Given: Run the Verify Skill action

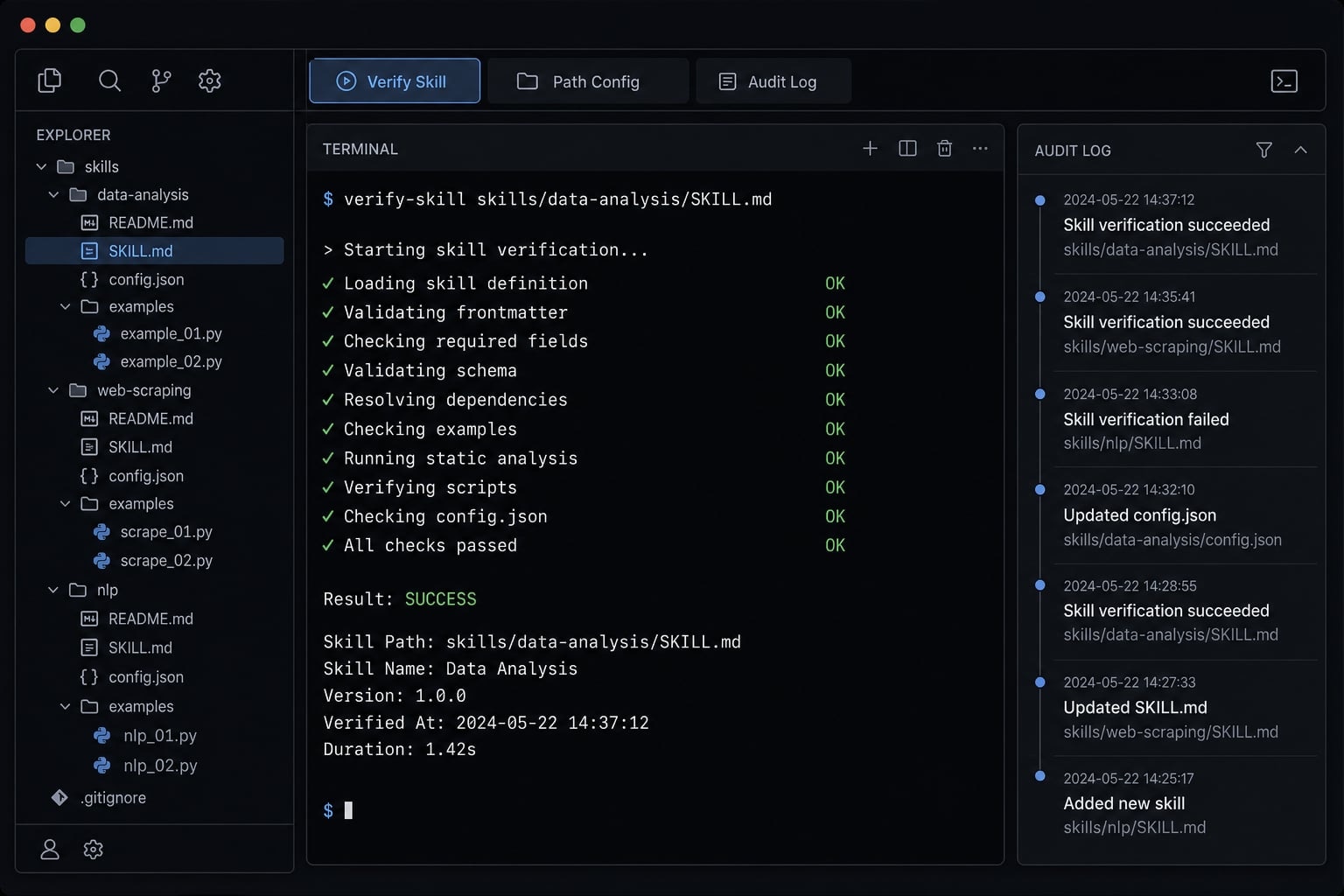Looking at the screenshot, I should (x=395, y=81).
